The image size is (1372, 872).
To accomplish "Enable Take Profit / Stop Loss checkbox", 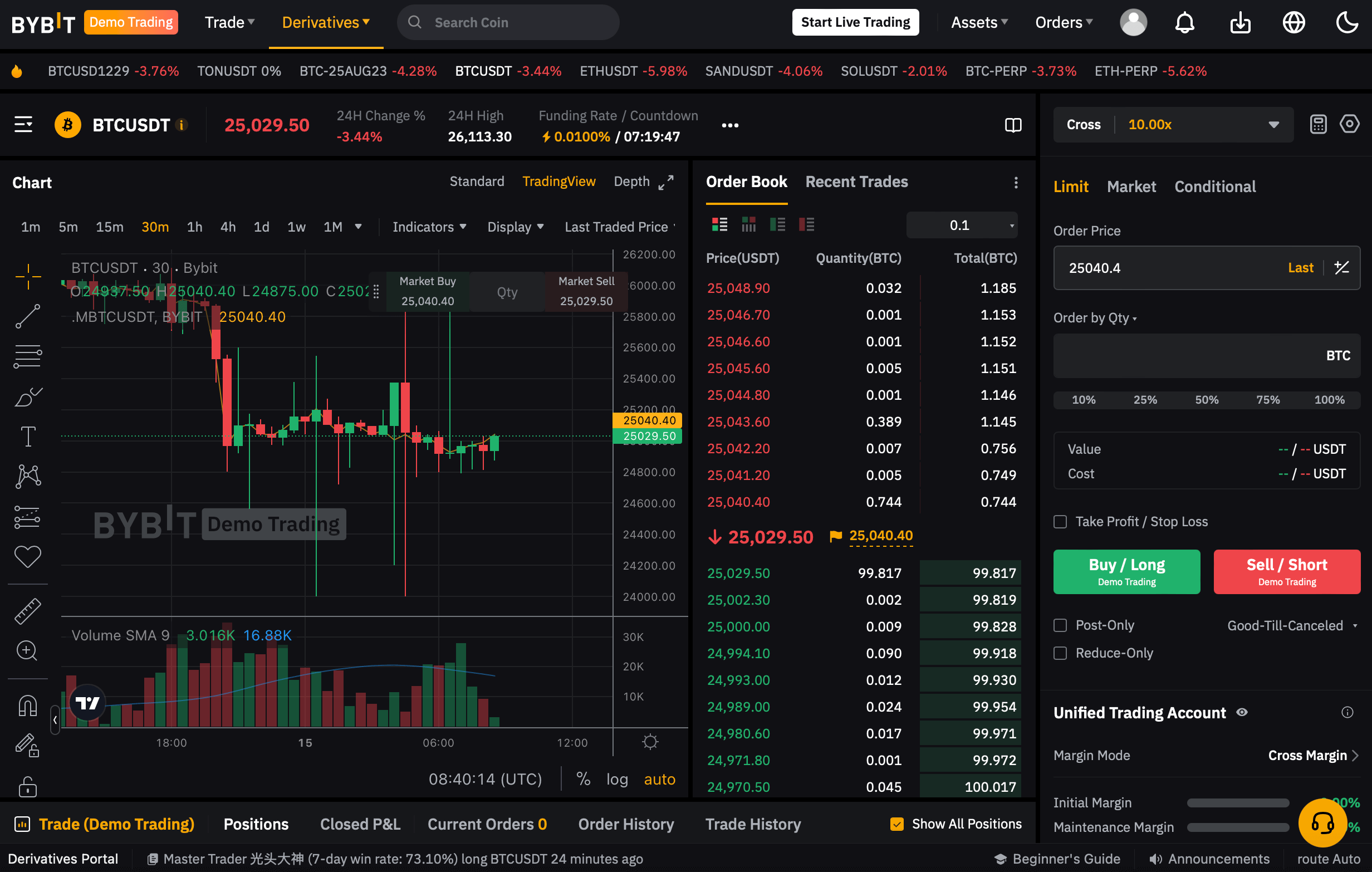I will 1060,521.
